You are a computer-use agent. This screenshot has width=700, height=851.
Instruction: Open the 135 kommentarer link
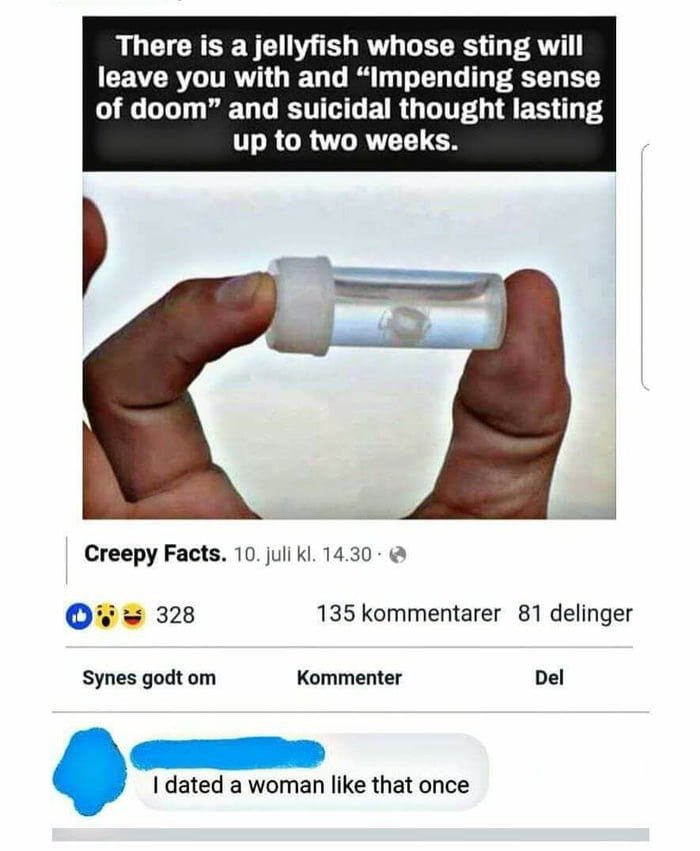pyautogui.click(x=408, y=614)
